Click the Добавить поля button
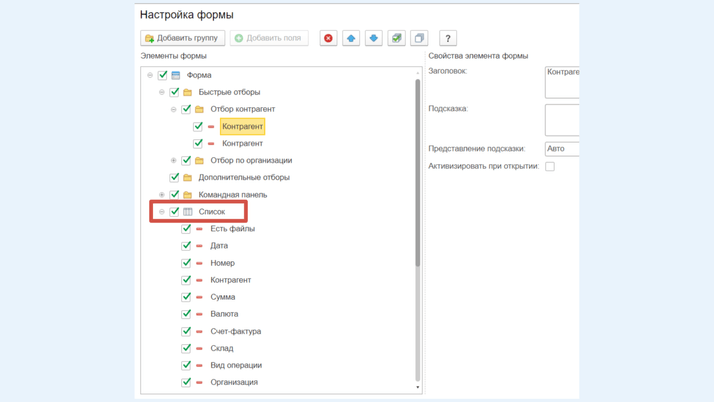This screenshot has height=402, width=714. click(x=269, y=38)
